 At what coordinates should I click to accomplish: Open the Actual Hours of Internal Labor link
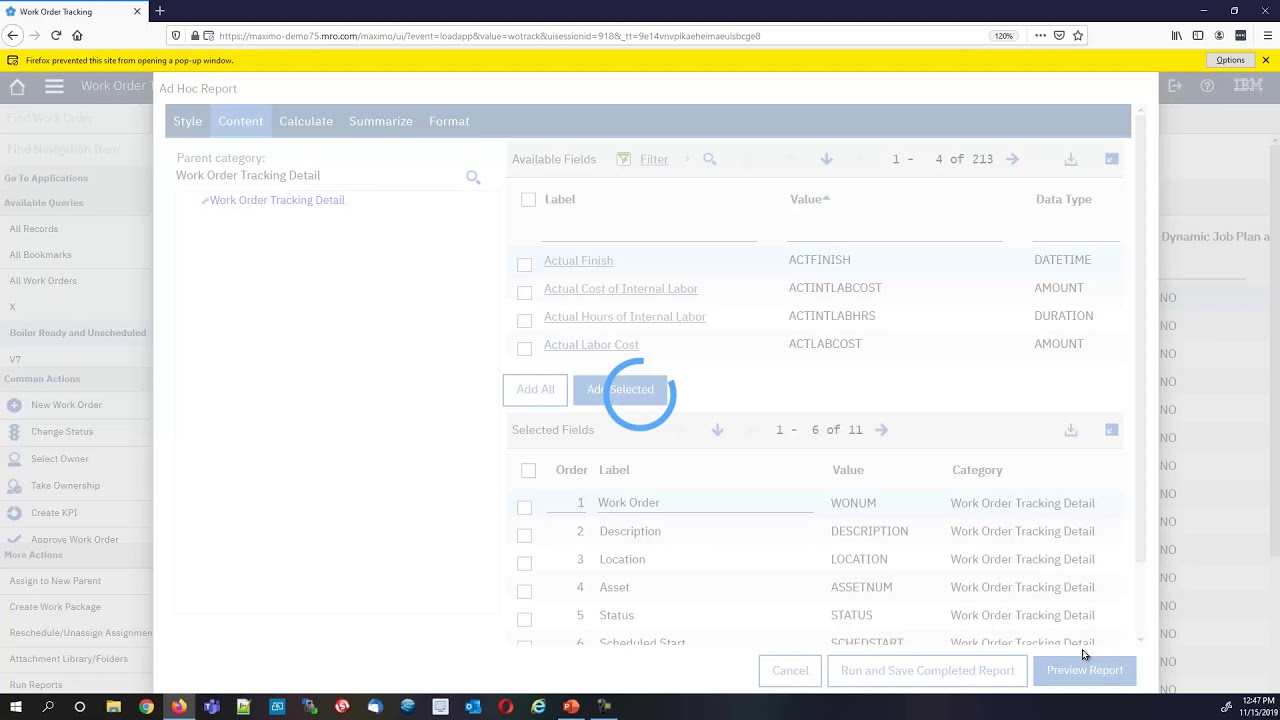625,316
